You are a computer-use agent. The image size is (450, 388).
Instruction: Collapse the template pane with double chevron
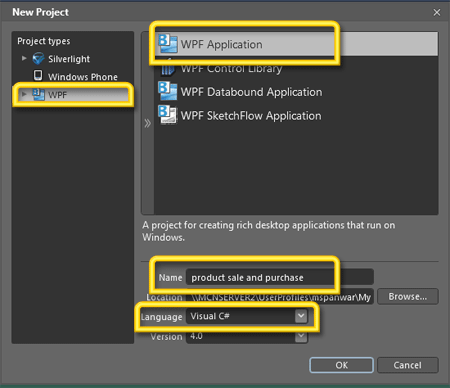(147, 123)
